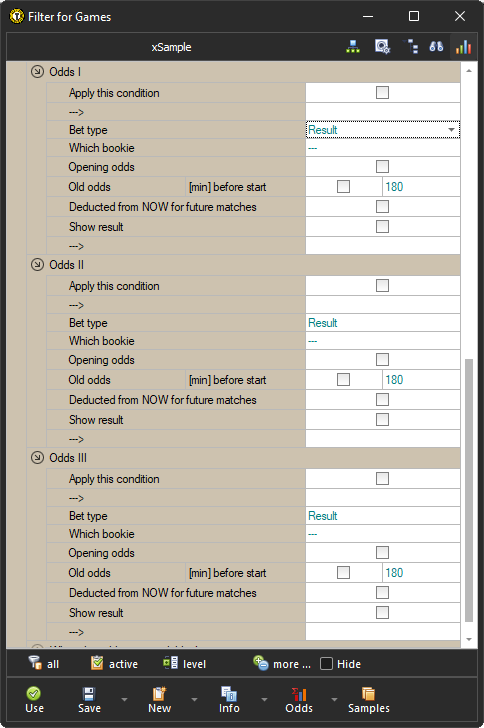Screen dimensions: 484x728
Task: Check Show result under Odds III
Action: [382, 613]
